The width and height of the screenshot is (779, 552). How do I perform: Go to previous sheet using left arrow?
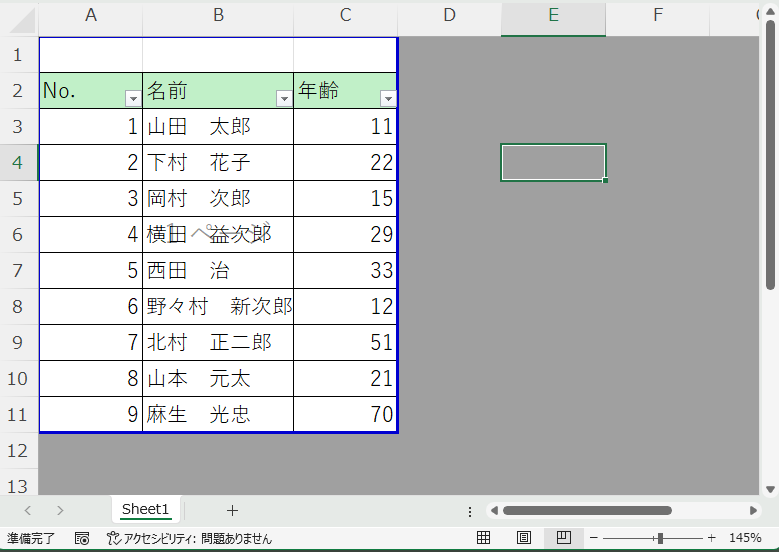click(x=28, y=510)
